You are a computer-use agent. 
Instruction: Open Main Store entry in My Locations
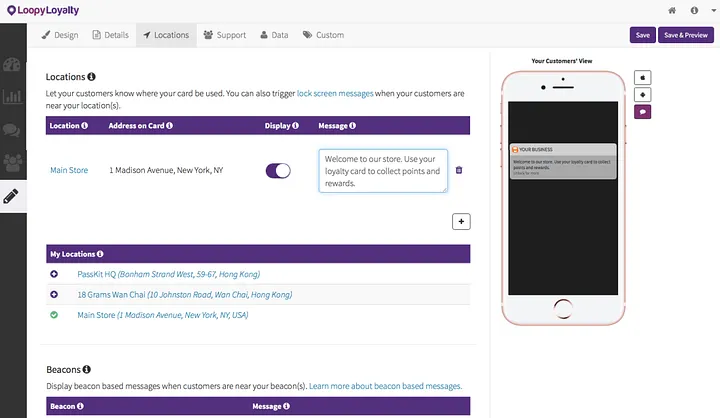click(x=163, y=315)
